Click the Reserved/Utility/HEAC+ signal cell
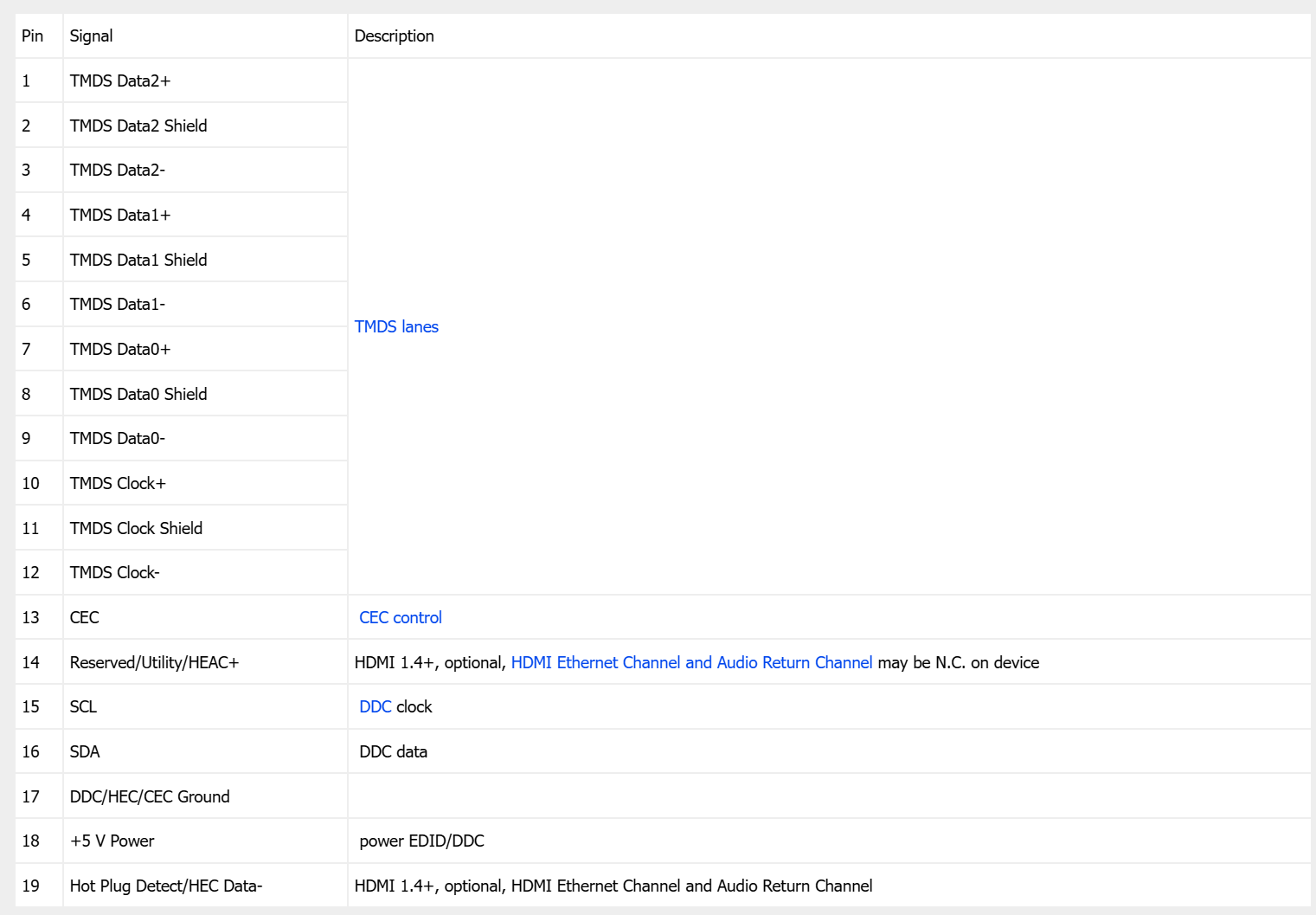 (154, 662)
